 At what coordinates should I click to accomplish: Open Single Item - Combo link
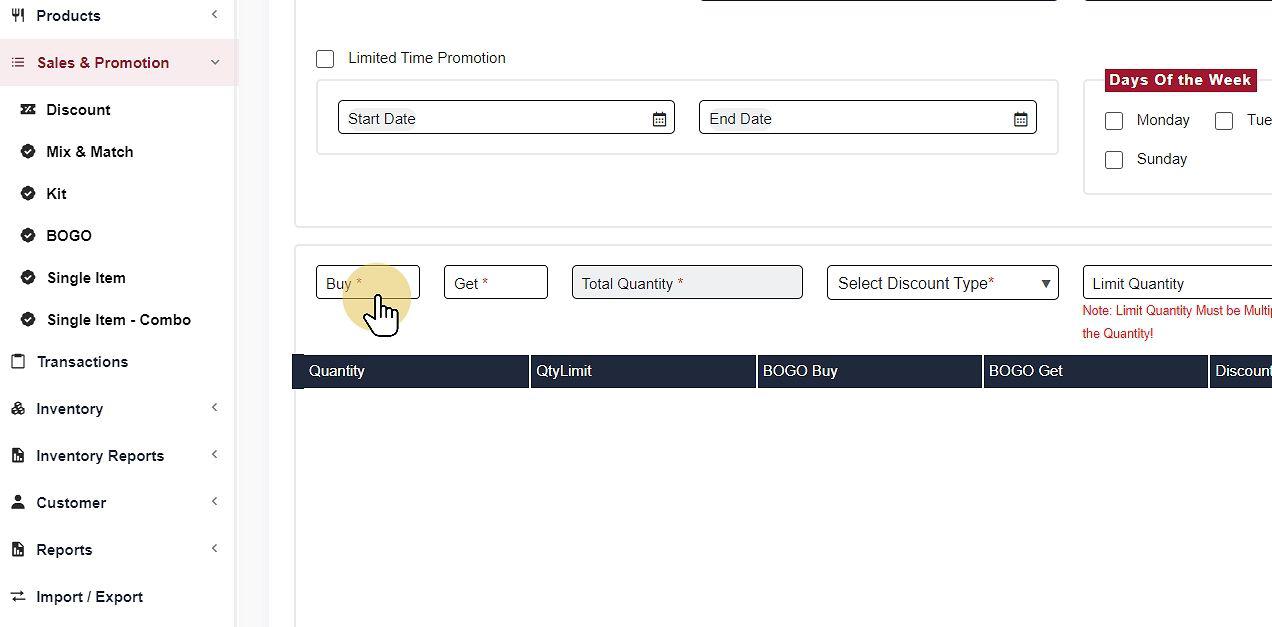tap(118, 320)
